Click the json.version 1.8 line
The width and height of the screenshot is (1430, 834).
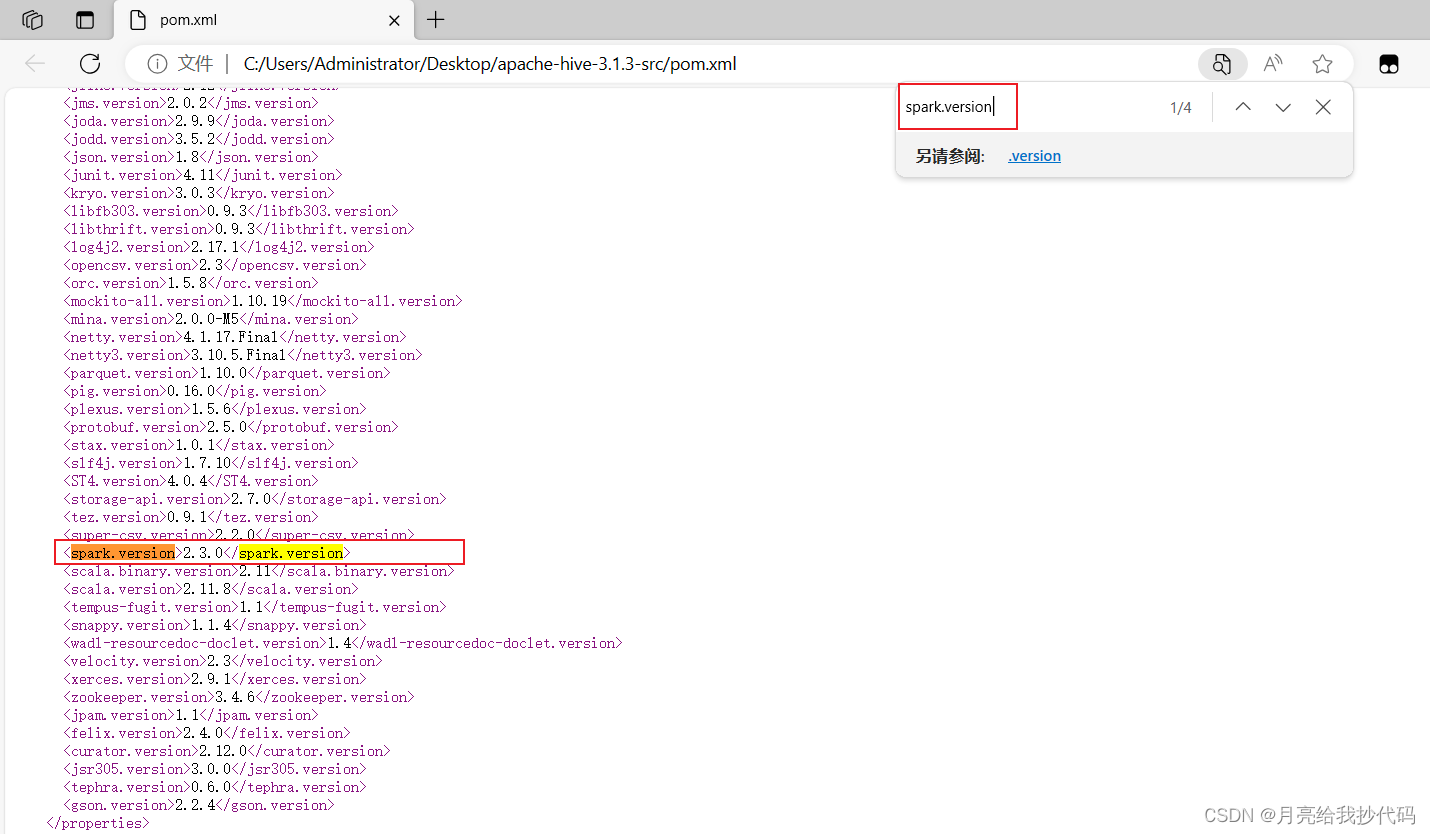tap(191, 157)
